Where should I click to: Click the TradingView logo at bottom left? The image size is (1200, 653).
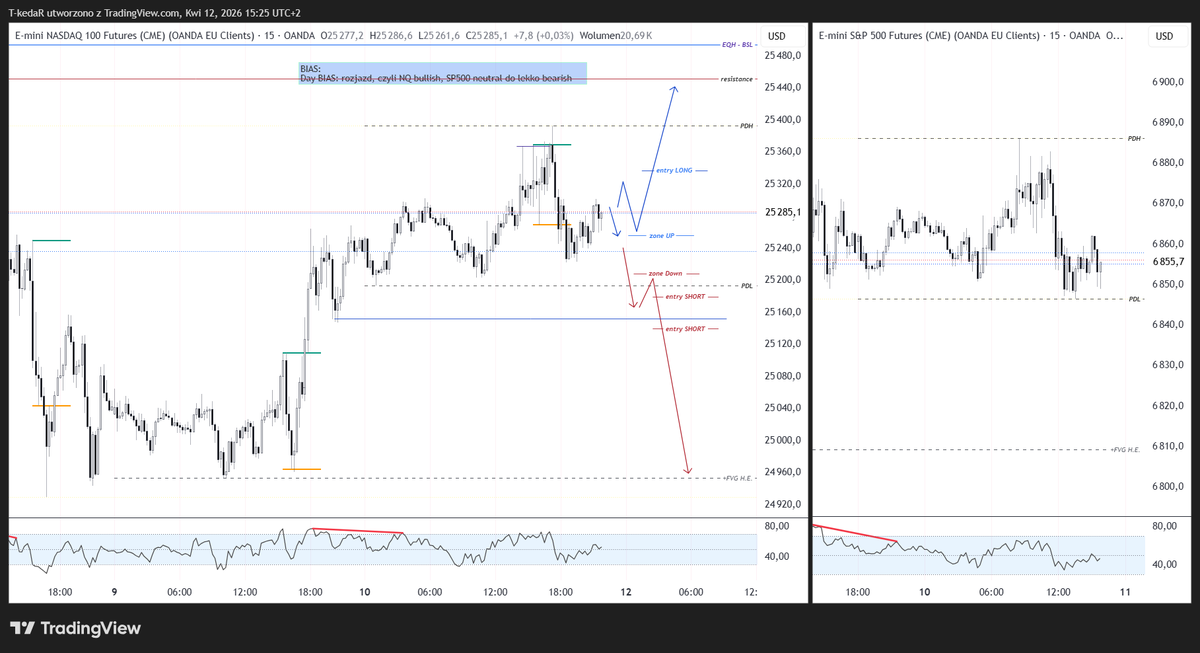(x=75, y=628)
